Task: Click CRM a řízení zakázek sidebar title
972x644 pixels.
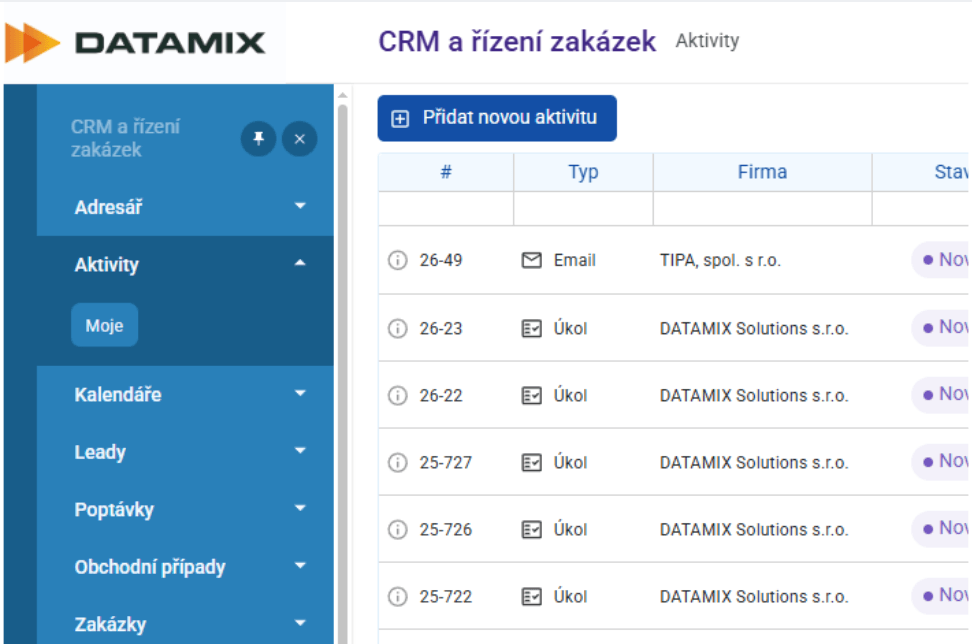Action: point(125,138)
